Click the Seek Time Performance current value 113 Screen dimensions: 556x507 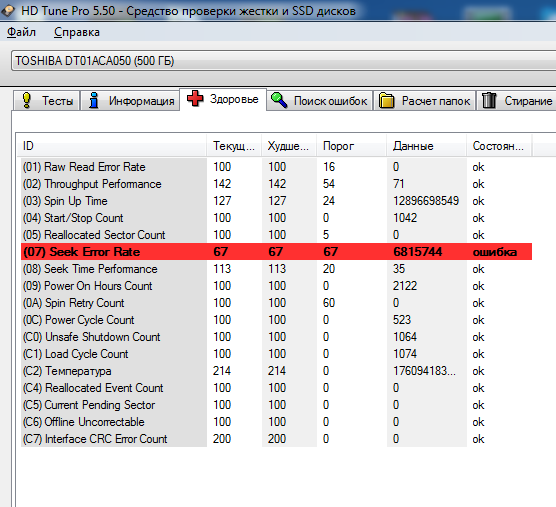[x=222, y=269]
